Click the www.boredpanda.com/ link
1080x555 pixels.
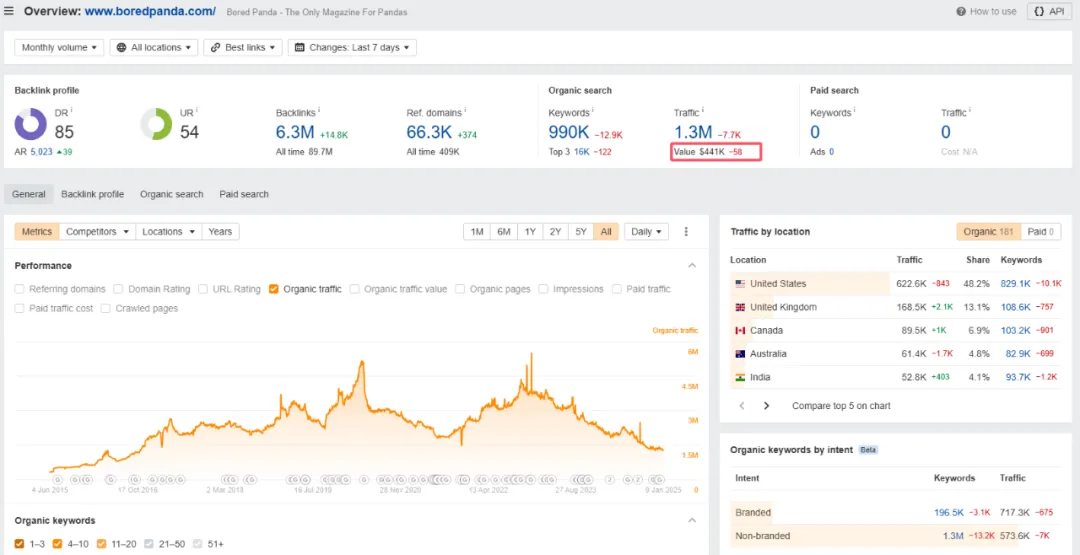pyautogui.click(x=151, y=11)
